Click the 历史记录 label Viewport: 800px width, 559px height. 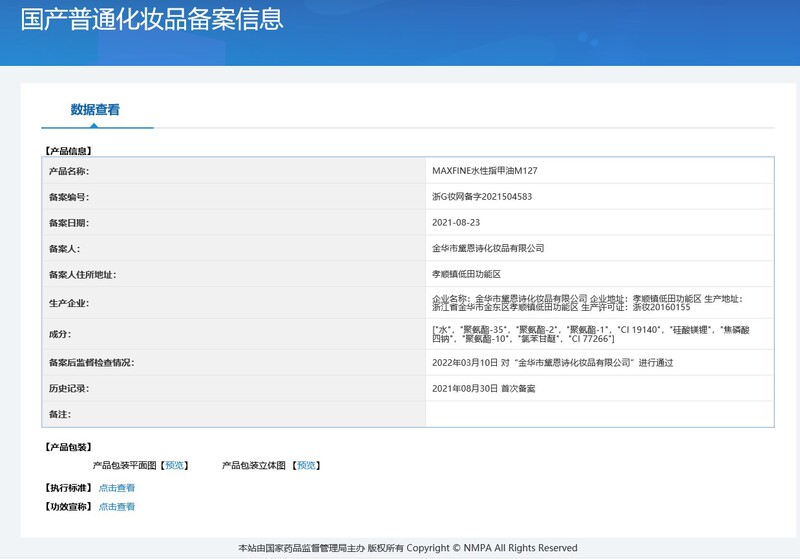click(69, 388)
